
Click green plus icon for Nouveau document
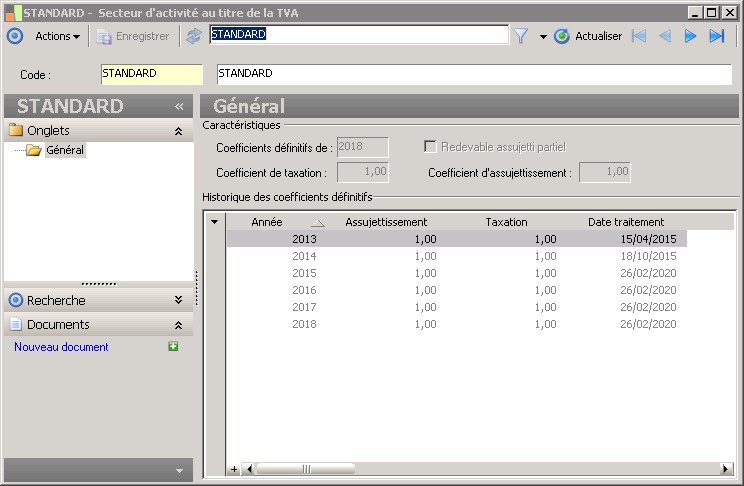click(173, 347)
